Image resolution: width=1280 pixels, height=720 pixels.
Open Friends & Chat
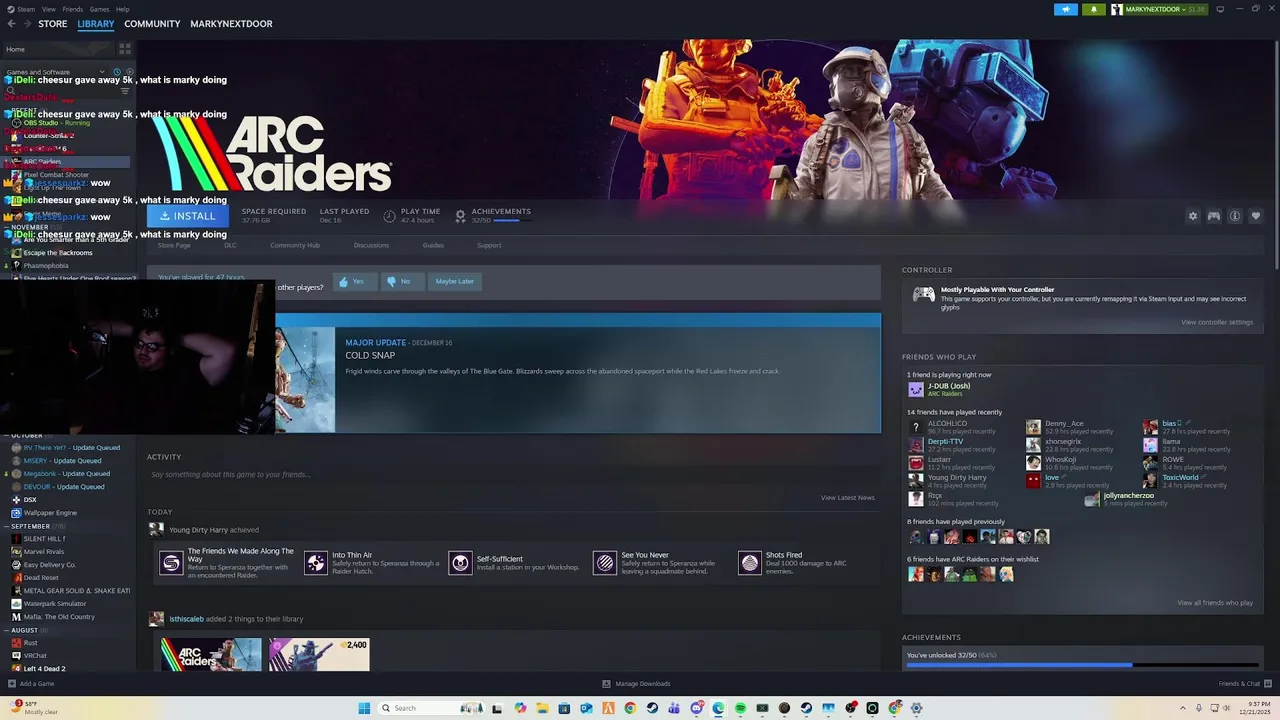click(x=1244, y=684)
